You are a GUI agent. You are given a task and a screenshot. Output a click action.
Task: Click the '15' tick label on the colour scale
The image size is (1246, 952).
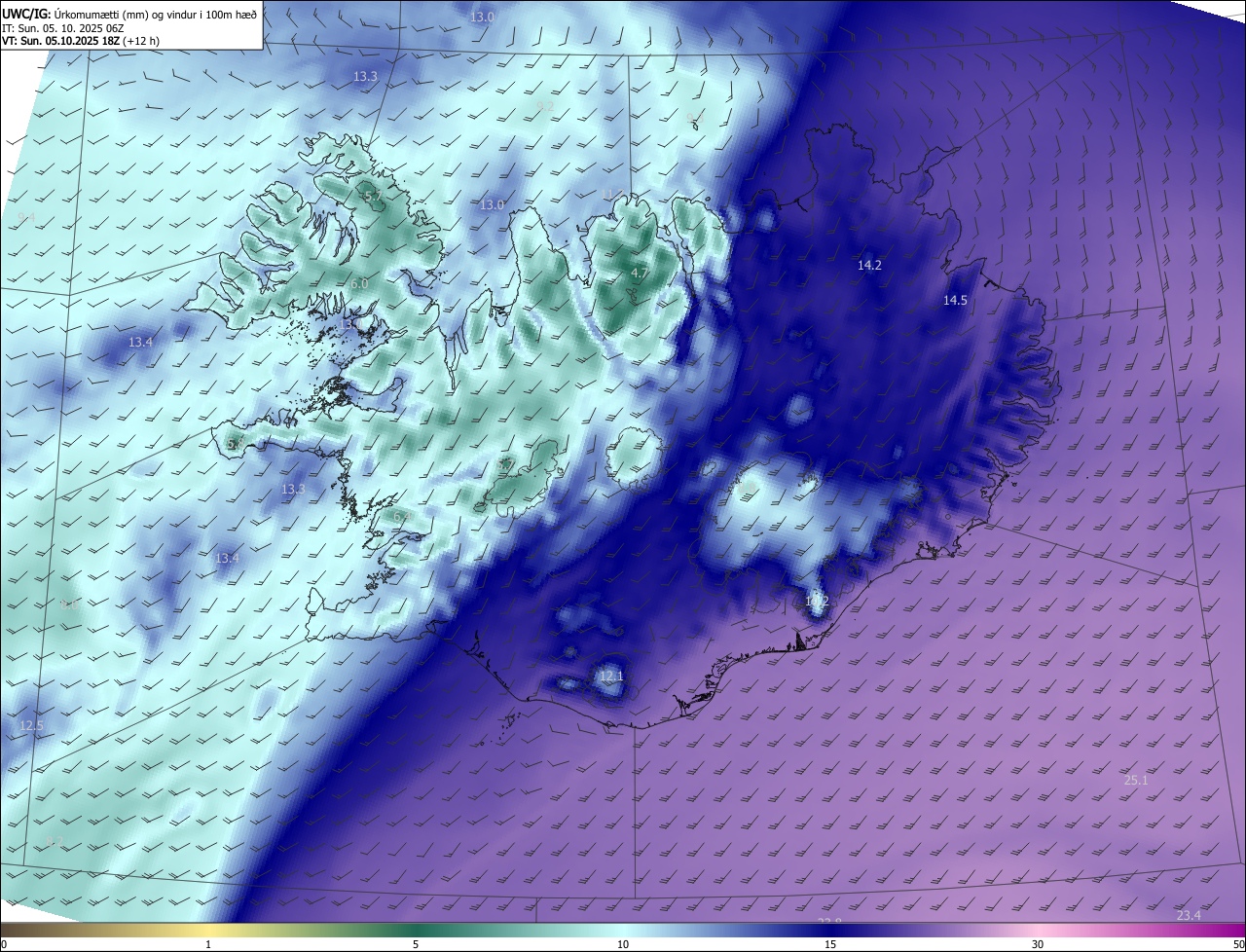pos(830,945)
